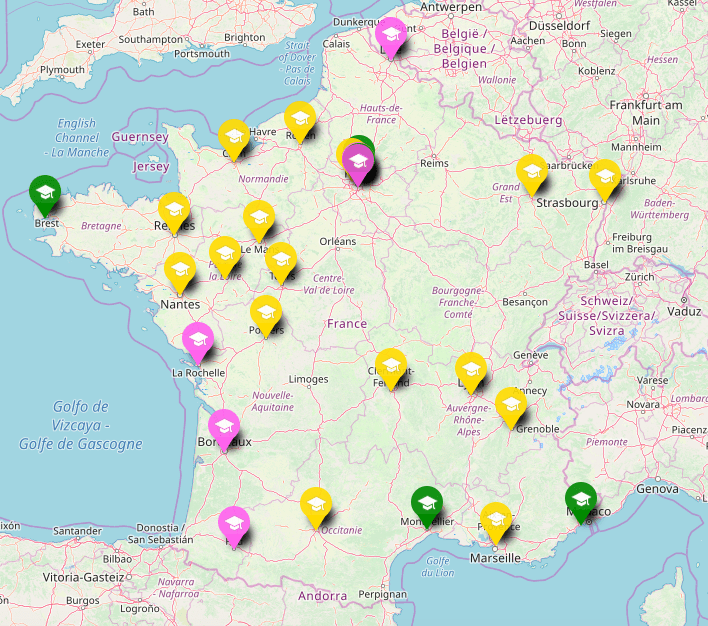Click the yellow marker beside the Karlsruhe label
The width and height of the screenshot is (708, 626).
tap(604, 176)
